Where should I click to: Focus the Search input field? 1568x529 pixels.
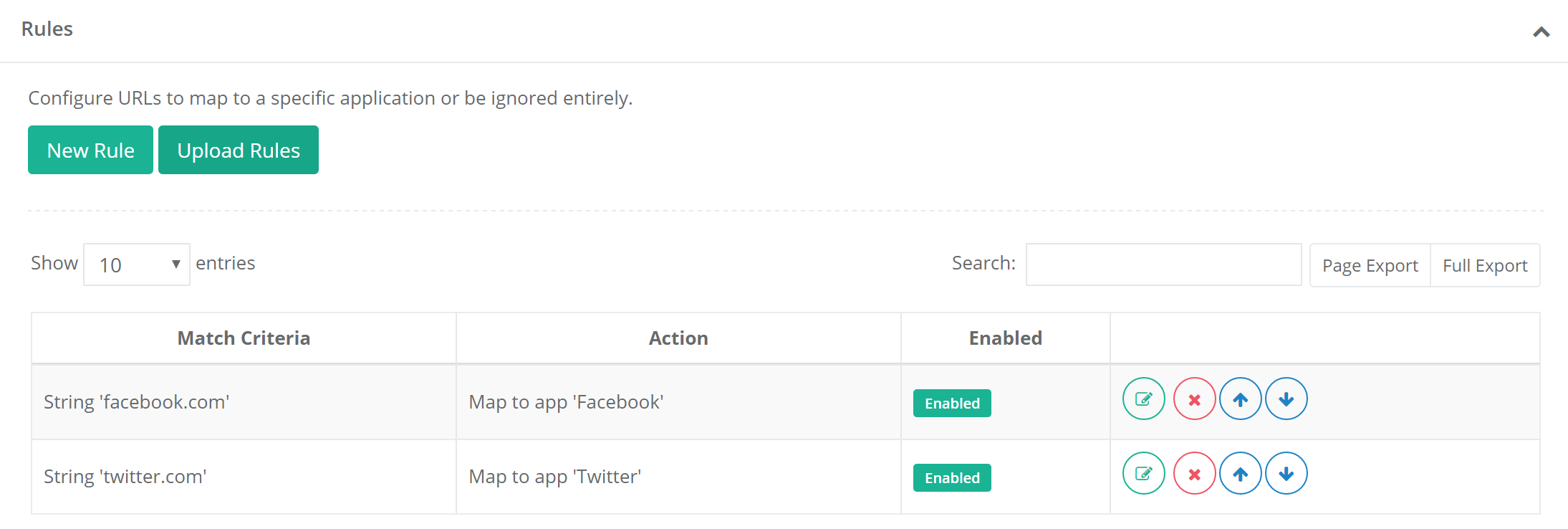1163,264
